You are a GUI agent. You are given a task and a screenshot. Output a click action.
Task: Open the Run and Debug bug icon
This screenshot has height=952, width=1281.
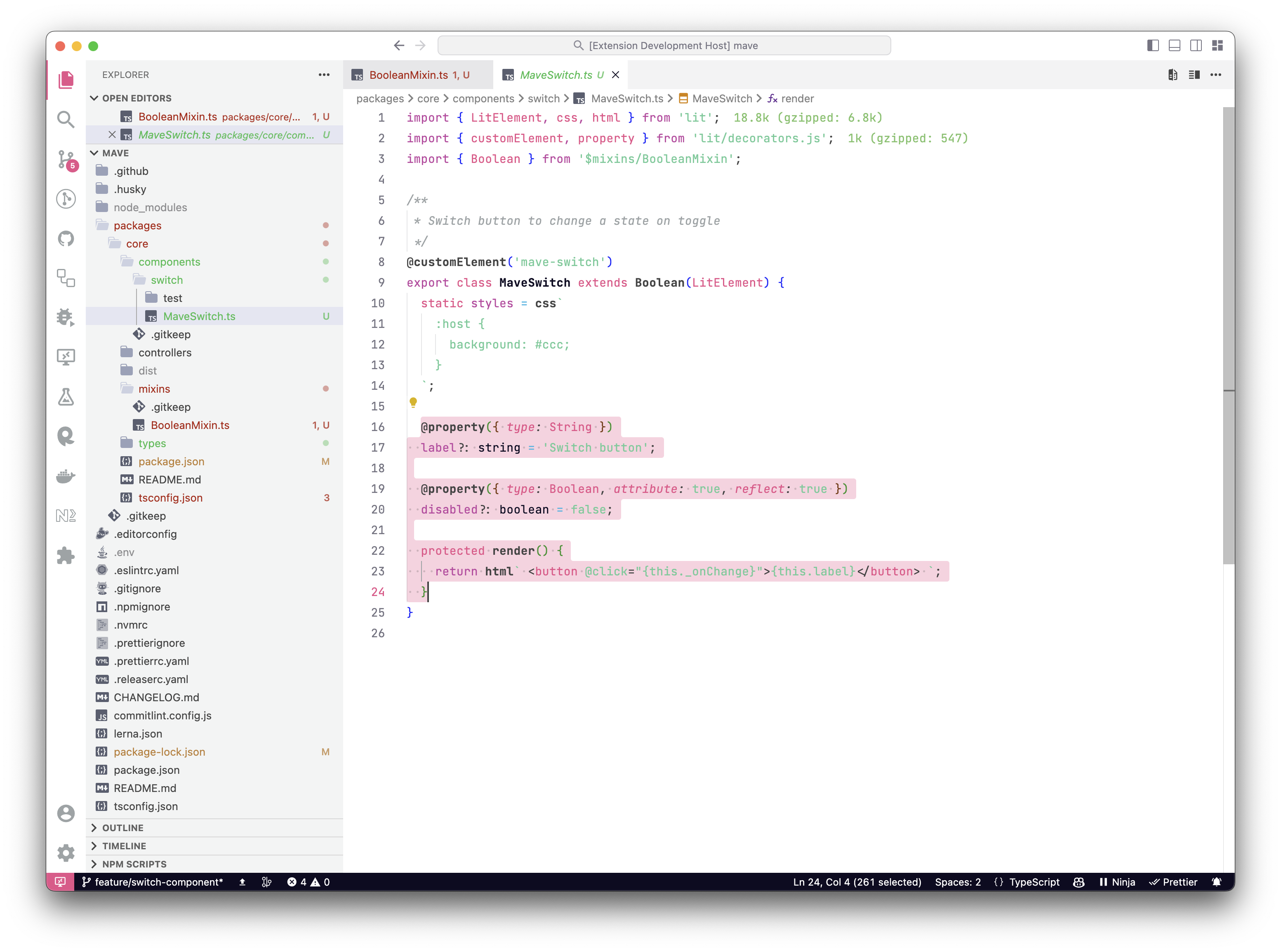tap(66, 317)
